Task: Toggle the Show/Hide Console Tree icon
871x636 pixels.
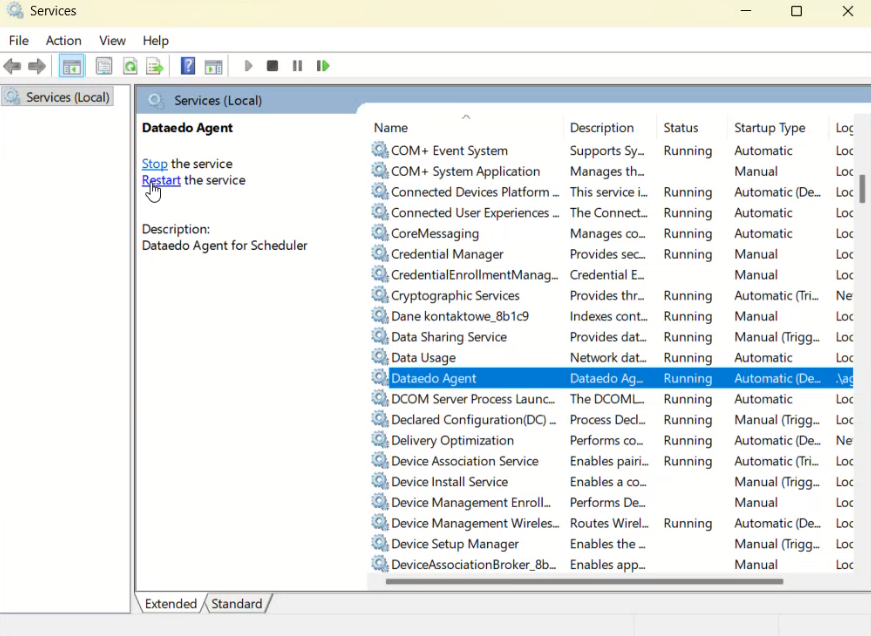Action: (x=72, y=67)
